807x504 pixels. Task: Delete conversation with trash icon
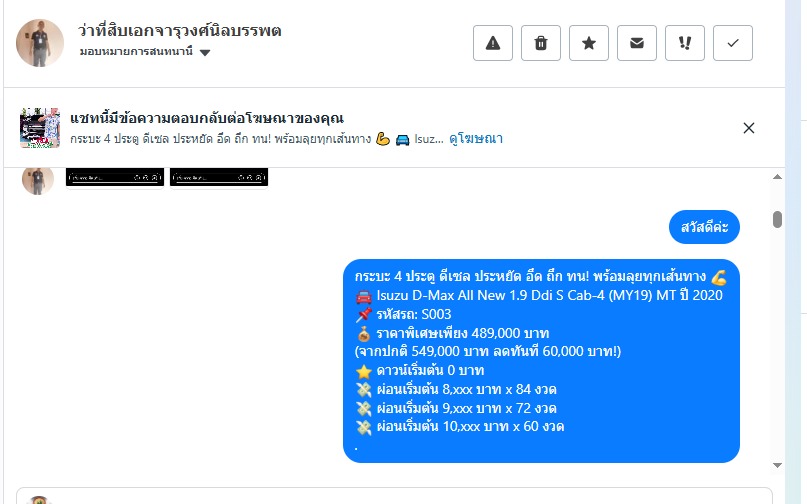pyautogui.click(x=540, y=43)
